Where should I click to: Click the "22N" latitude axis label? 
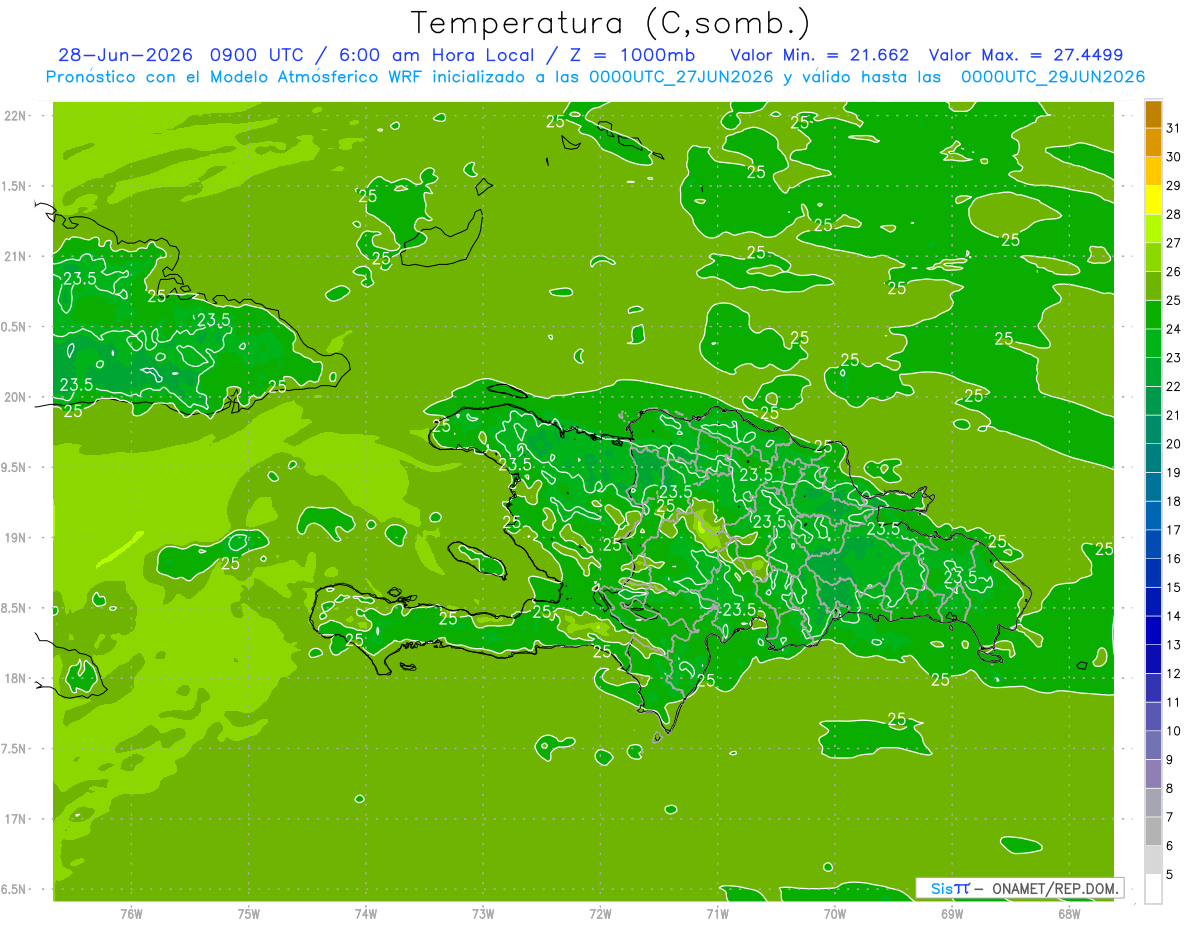tap(16, 116)
